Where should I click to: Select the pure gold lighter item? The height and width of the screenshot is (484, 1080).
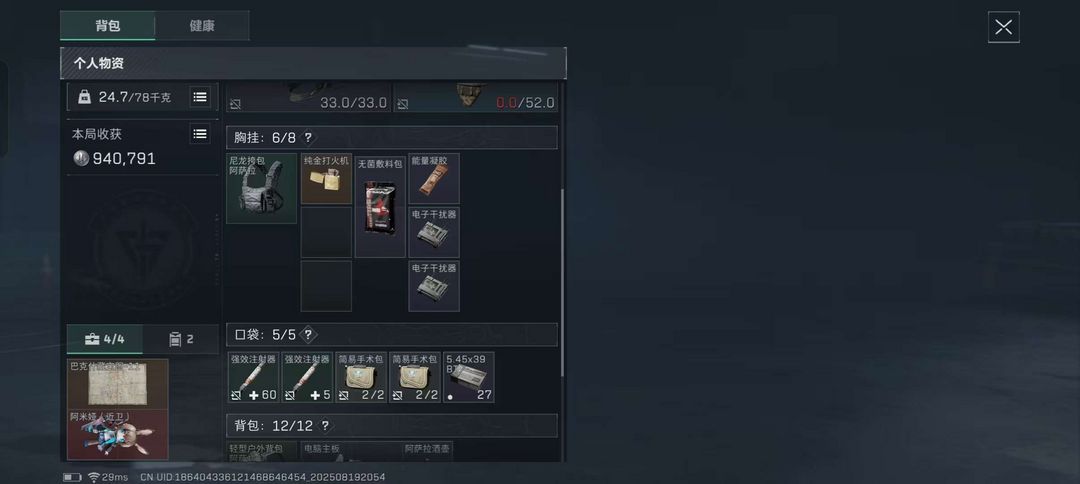(x=326, y=179)
